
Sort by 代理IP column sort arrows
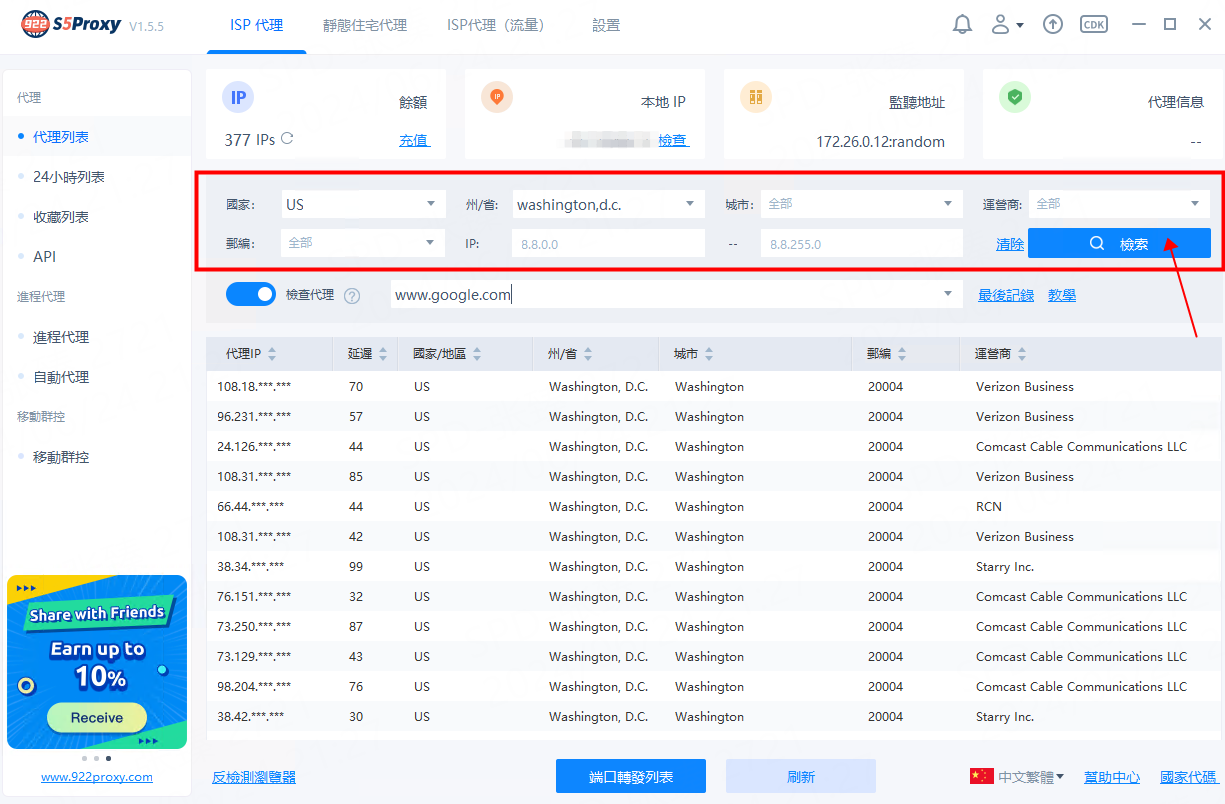272,354
